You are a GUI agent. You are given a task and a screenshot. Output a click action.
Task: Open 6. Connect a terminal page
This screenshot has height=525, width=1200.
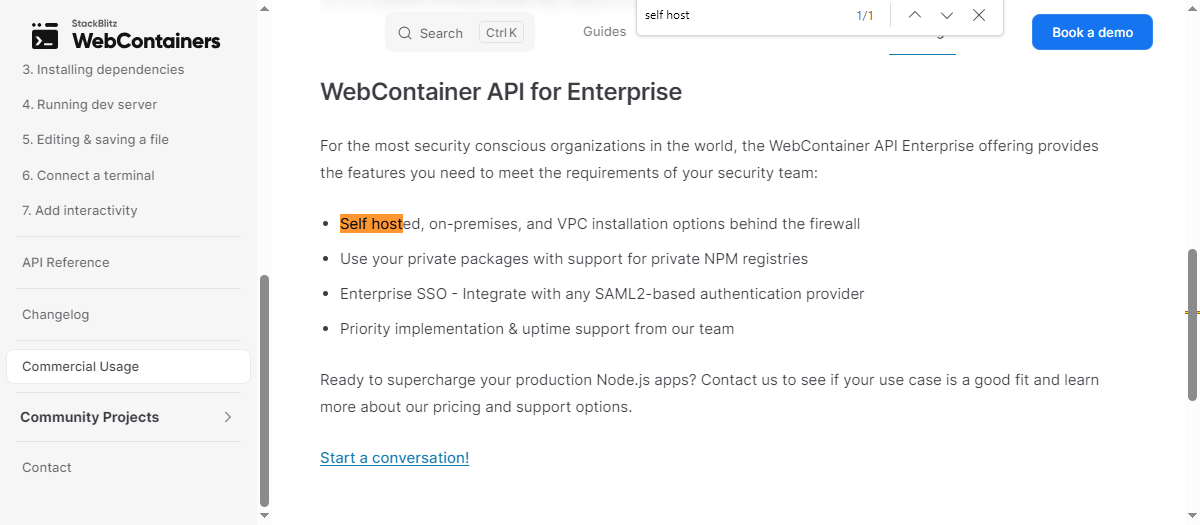pos(88,175)
